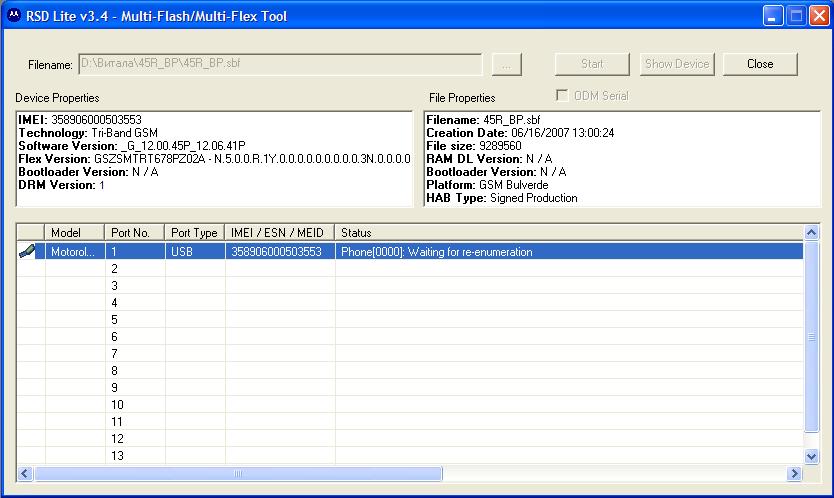Viewport: 834px width, 498px height.
Task: Click the IMEI / ESN / MEID column header
Action: pos(280,233)
